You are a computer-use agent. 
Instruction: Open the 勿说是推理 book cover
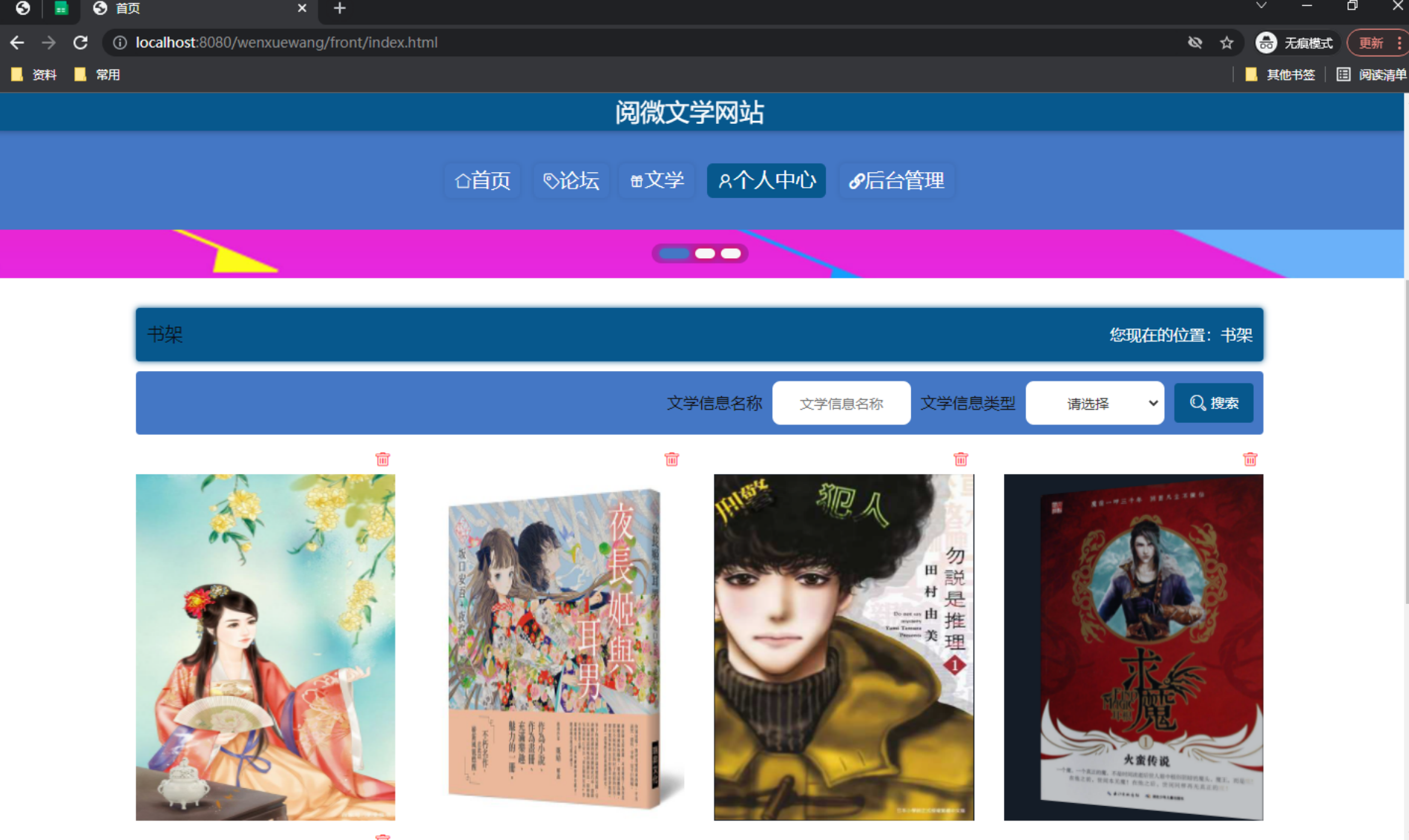[x=844, y=647]
